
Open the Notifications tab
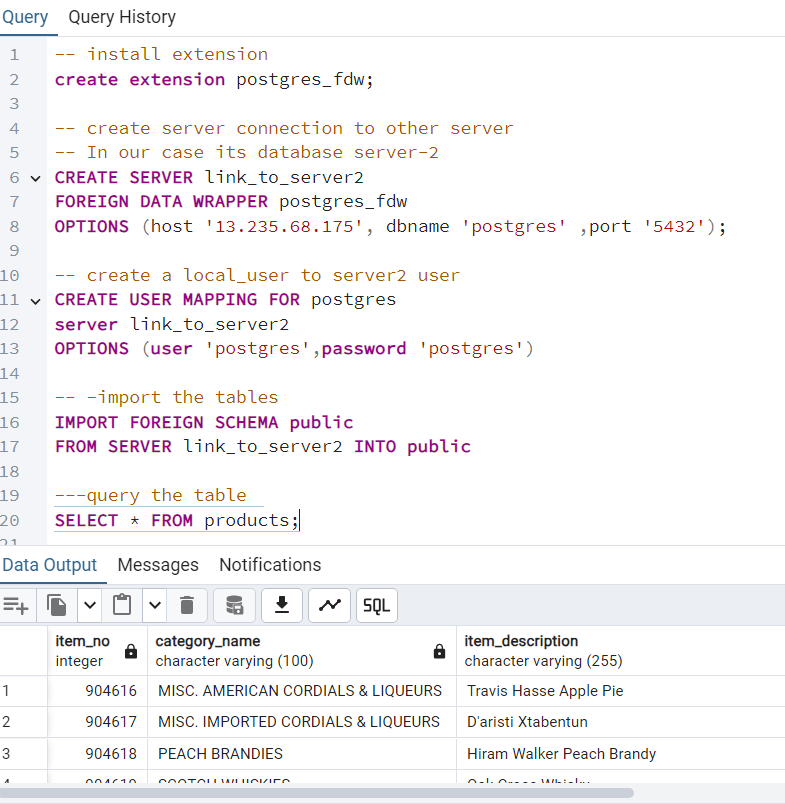[x=270, y=565]
